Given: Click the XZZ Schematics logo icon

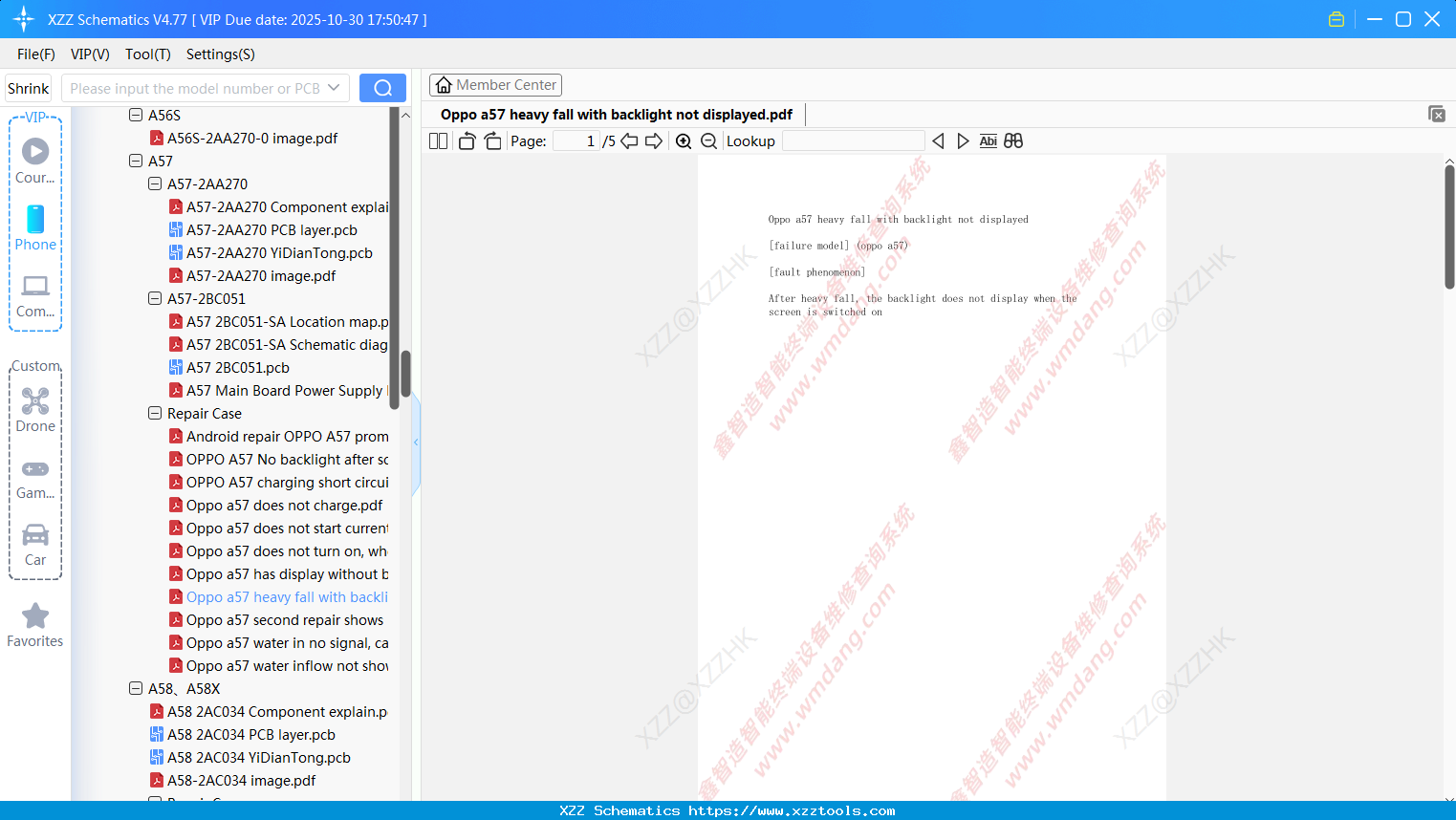Looking at the screenshot, I should tap(24, 19).
